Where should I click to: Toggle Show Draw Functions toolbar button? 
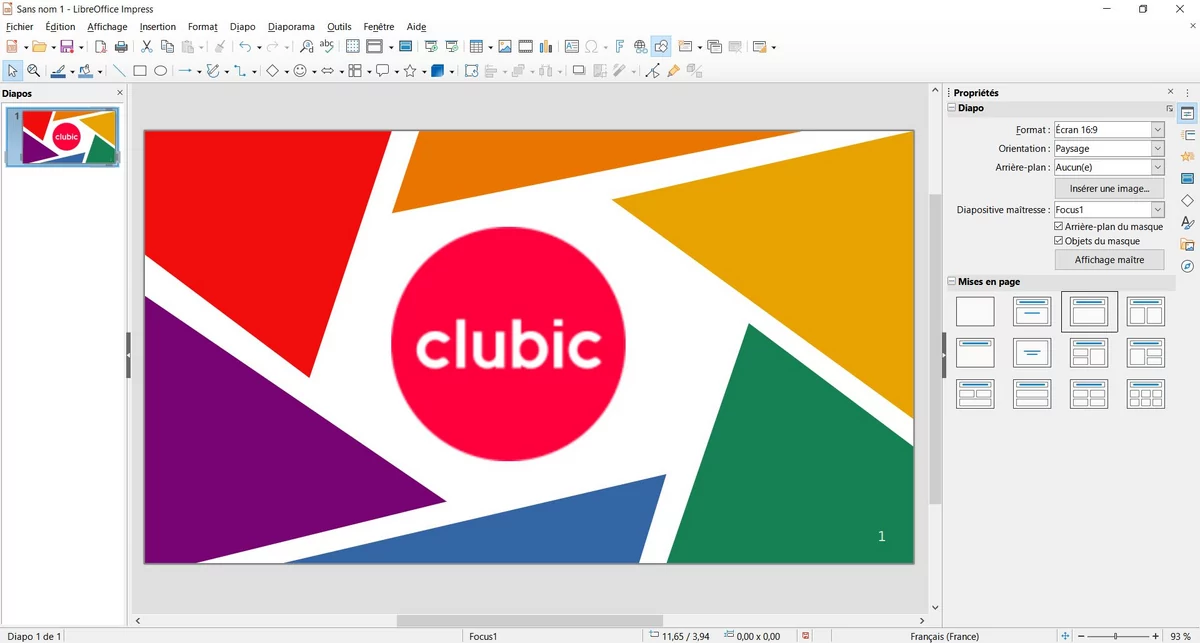pyautogui.click(x=660, y=47)
